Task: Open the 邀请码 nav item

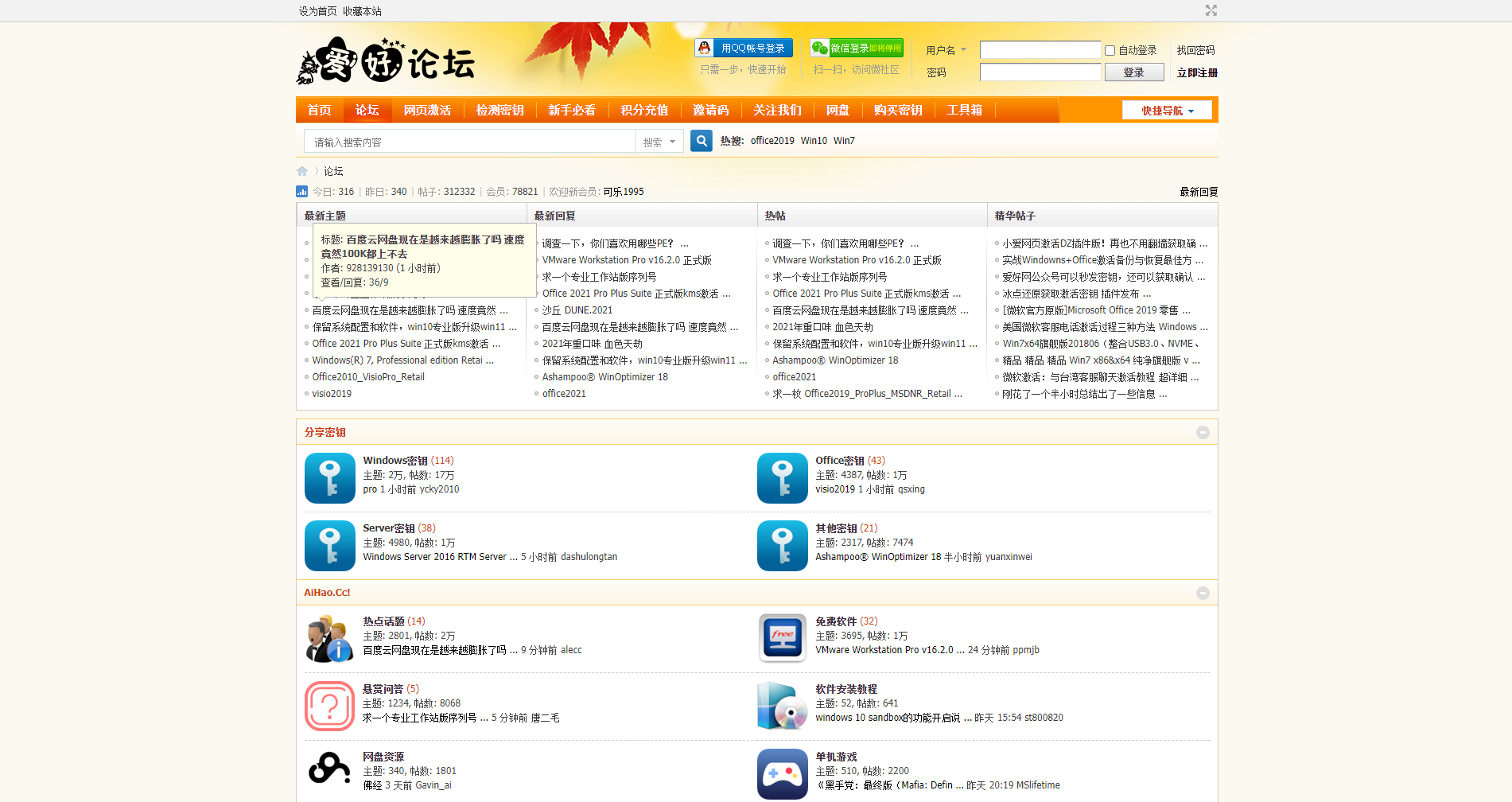Action: click(x=710, y=110)
